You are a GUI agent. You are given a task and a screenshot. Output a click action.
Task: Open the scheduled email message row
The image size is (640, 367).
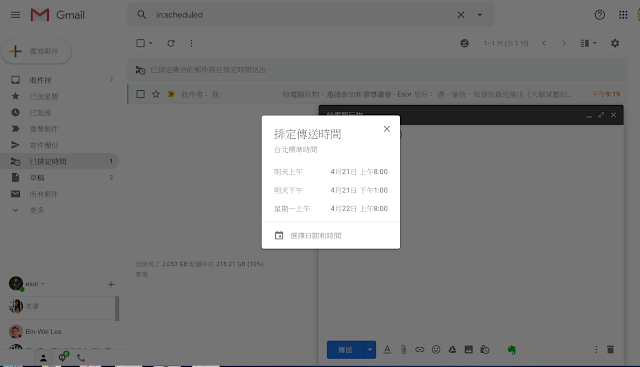click(378, 94)
